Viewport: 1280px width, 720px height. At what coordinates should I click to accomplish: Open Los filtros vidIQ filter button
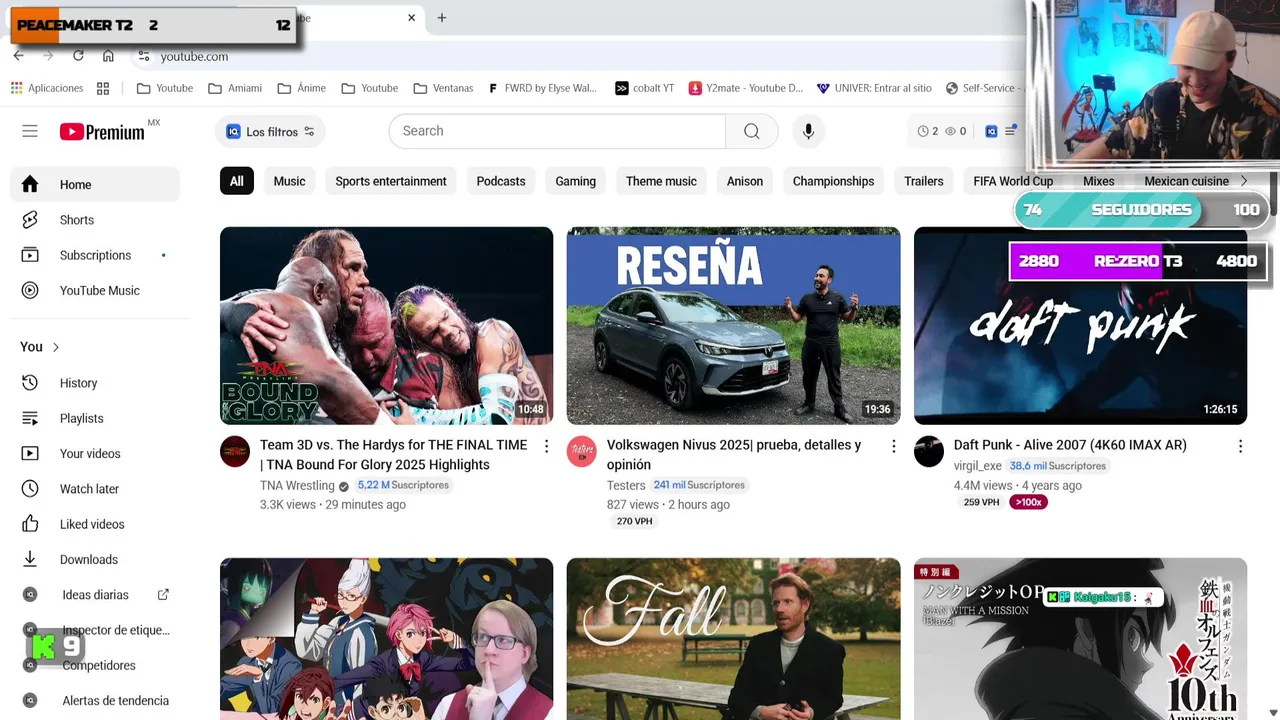pyautogui.click(x=270, y=131)
